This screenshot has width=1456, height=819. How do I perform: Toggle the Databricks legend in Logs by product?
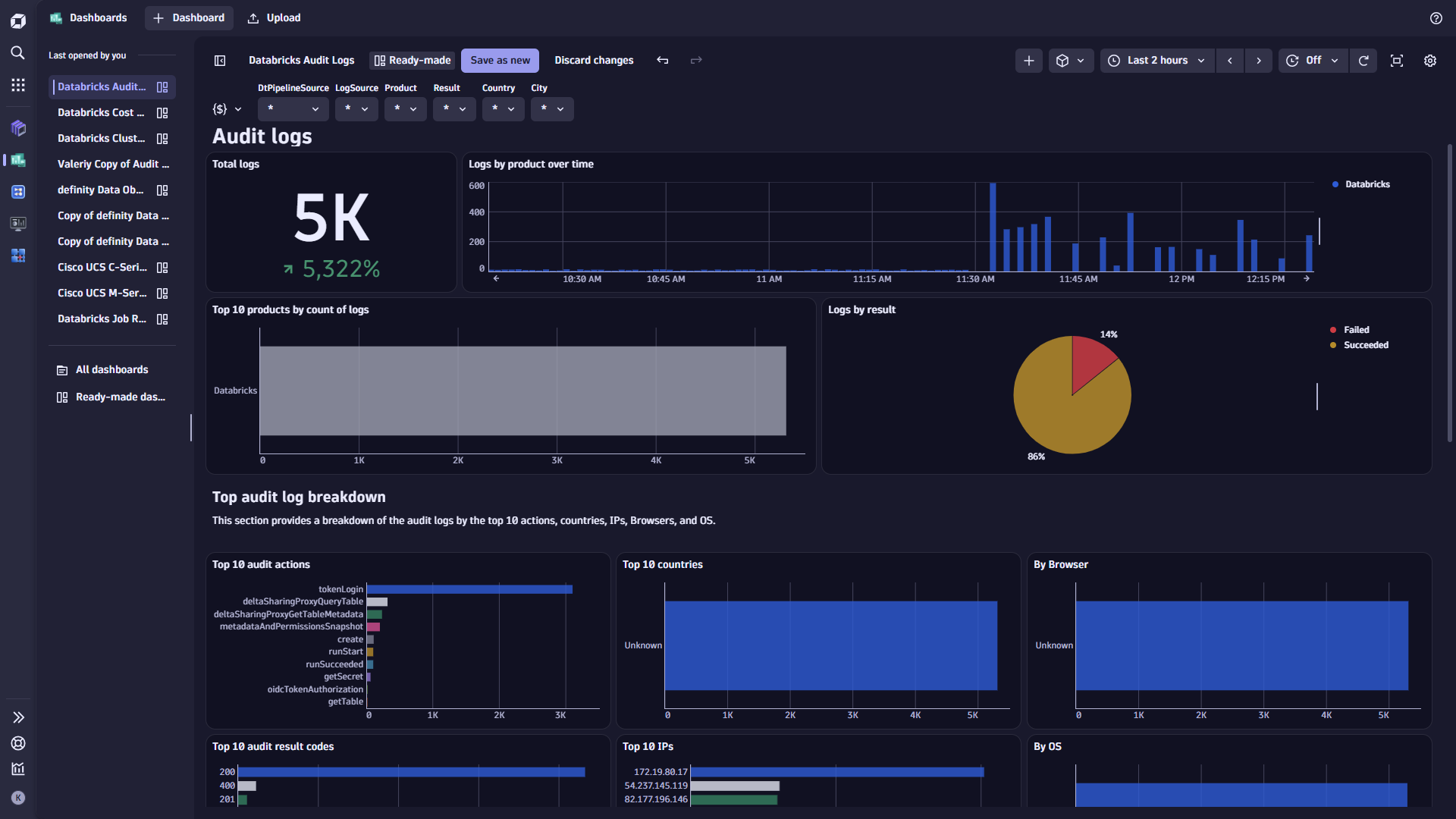tap(1361, 184)
